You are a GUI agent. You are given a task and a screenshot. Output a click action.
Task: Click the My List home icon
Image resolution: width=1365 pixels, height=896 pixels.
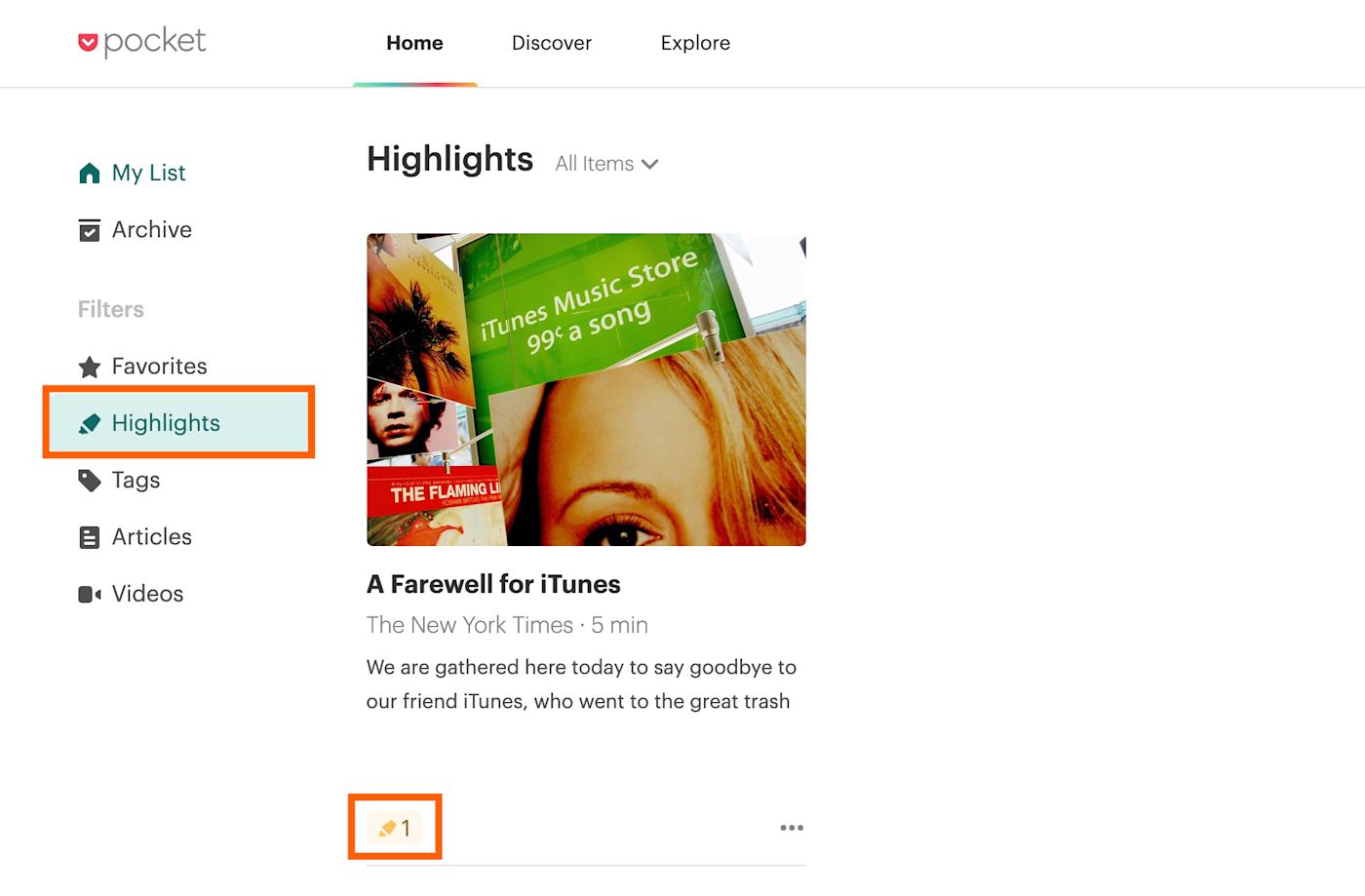pos(90,174)
